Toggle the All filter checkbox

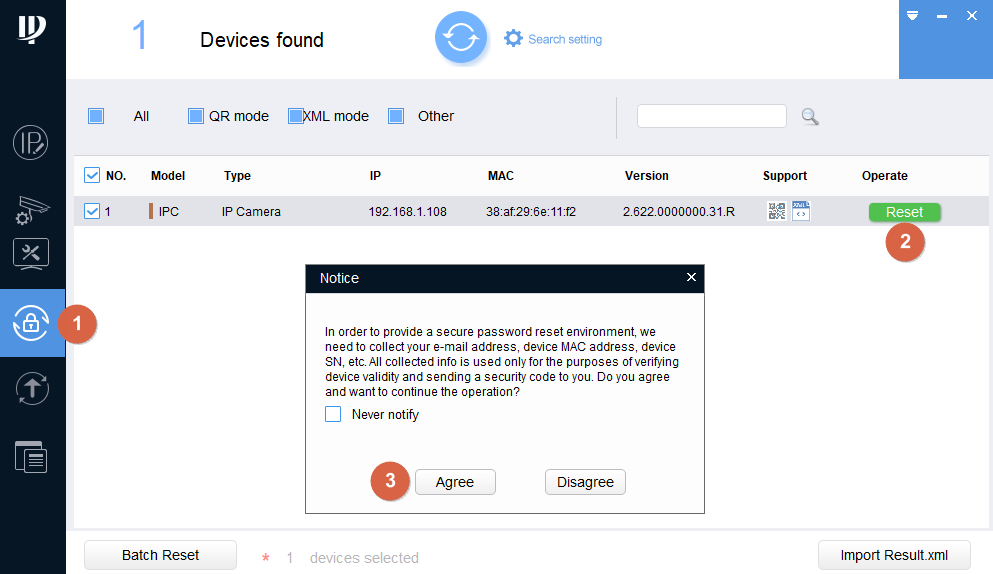(96, 116)
